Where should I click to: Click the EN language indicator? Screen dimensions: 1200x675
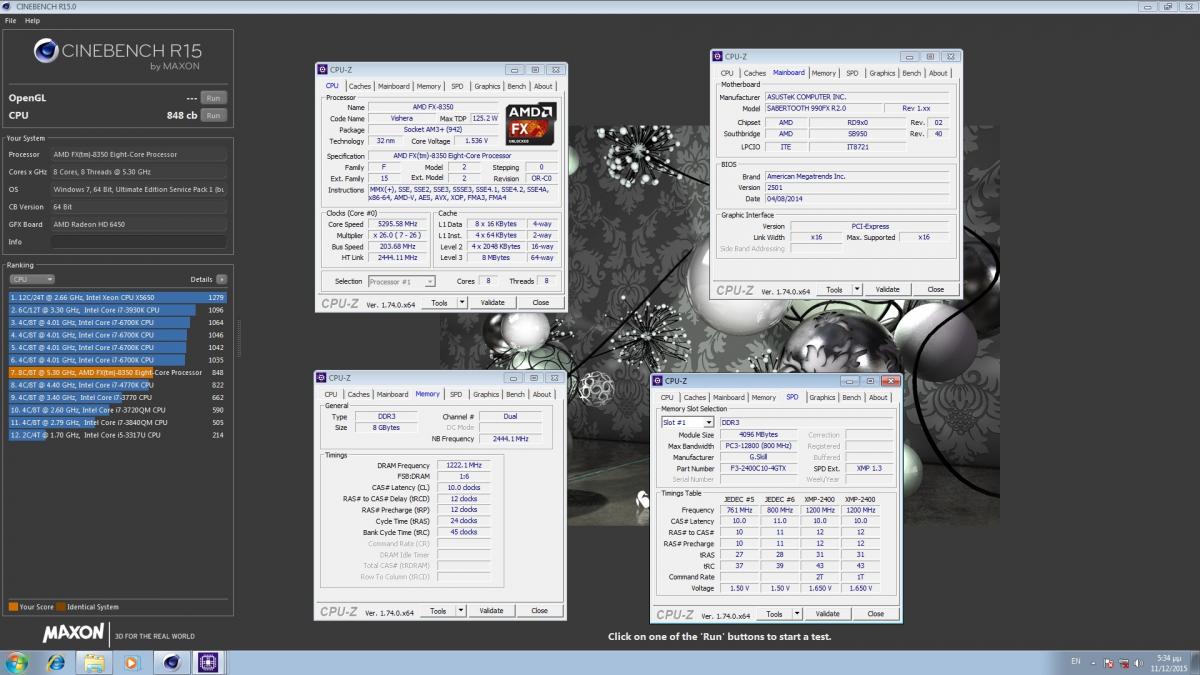(1076, 662)
